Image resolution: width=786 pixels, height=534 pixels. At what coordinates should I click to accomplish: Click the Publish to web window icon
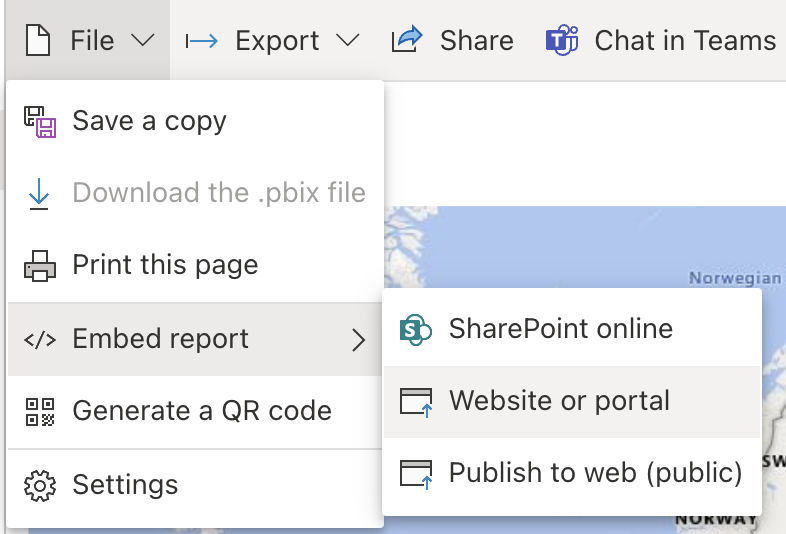[416, 474]
